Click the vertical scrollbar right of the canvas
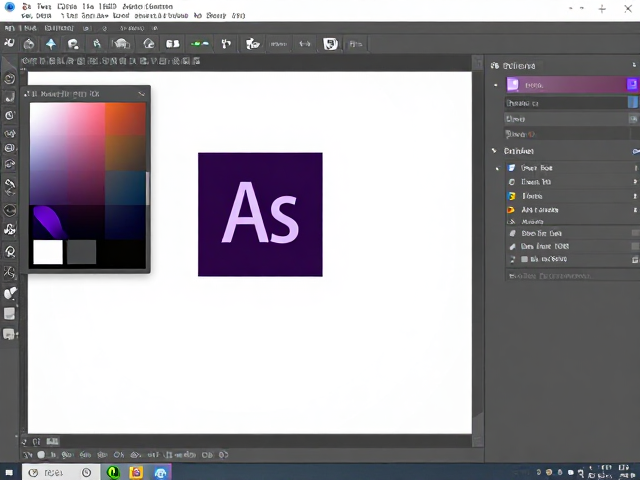Image resolution: width=640 pixels, height=480 pixels. click(478, 252)
